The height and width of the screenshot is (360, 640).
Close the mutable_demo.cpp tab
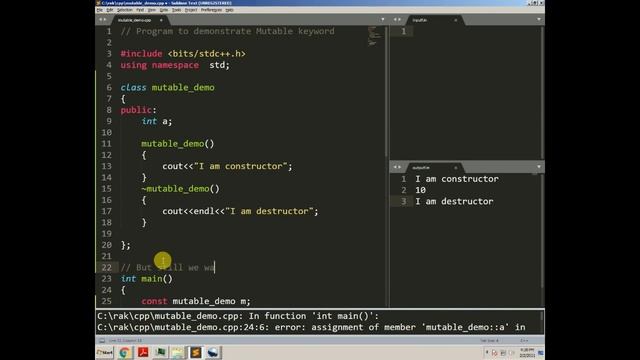point(161,20)
